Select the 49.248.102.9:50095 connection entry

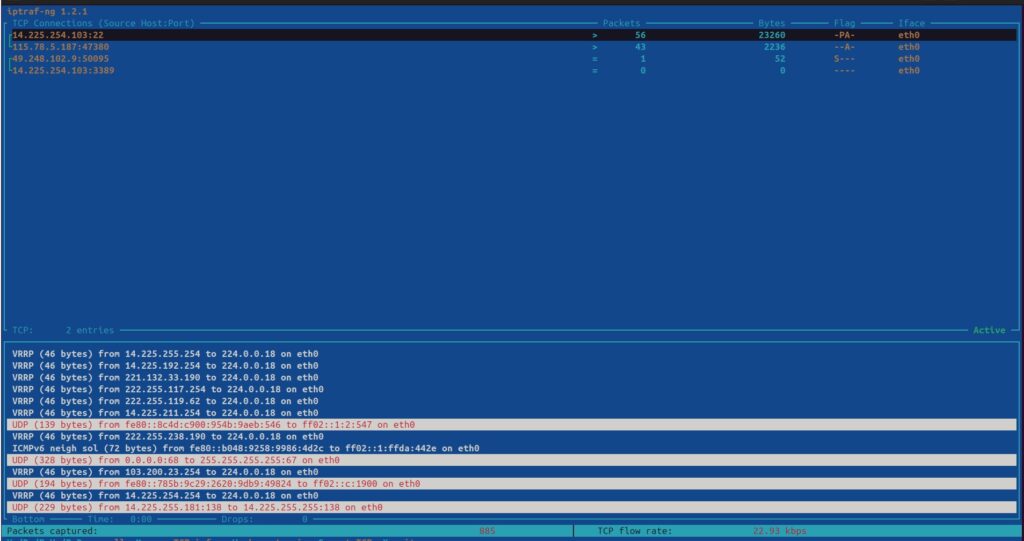58,59
